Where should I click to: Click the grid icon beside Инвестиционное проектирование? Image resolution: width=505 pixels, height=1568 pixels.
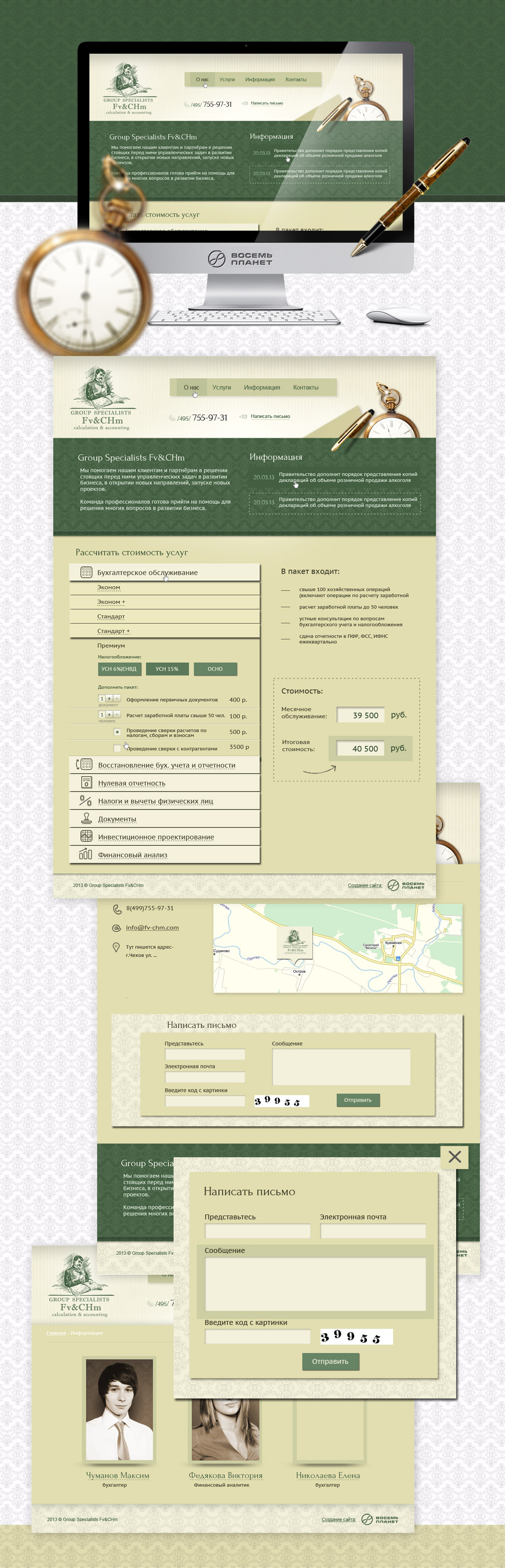click(x=86, y=836)
